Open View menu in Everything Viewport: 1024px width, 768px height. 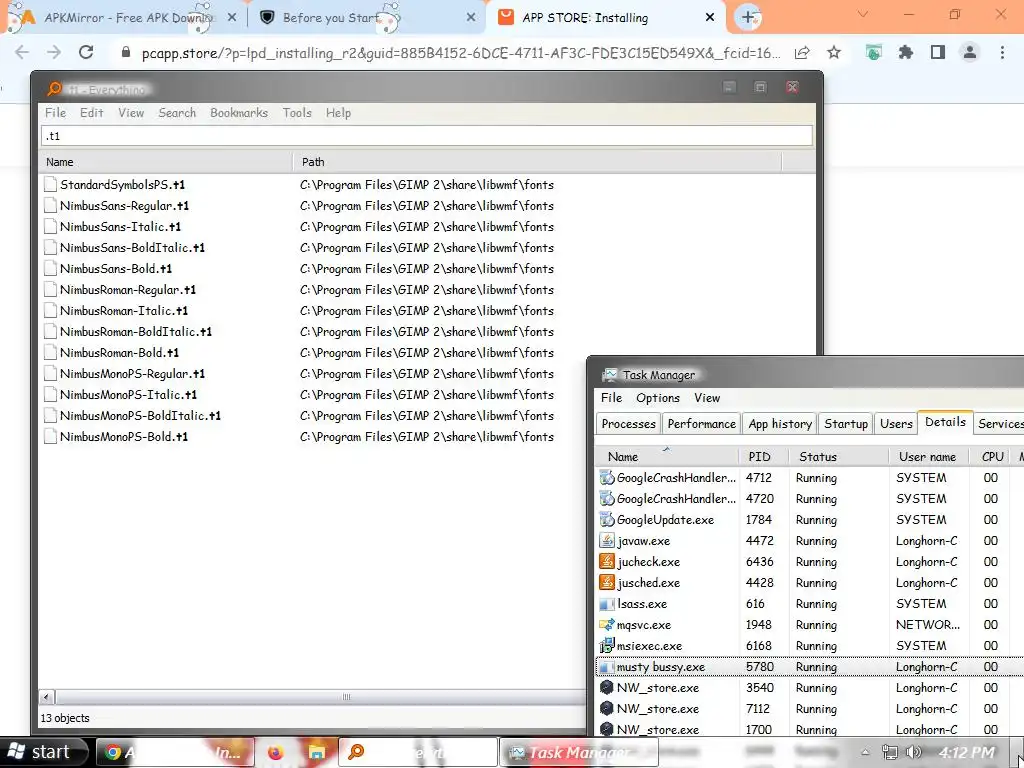pos(131,113)
